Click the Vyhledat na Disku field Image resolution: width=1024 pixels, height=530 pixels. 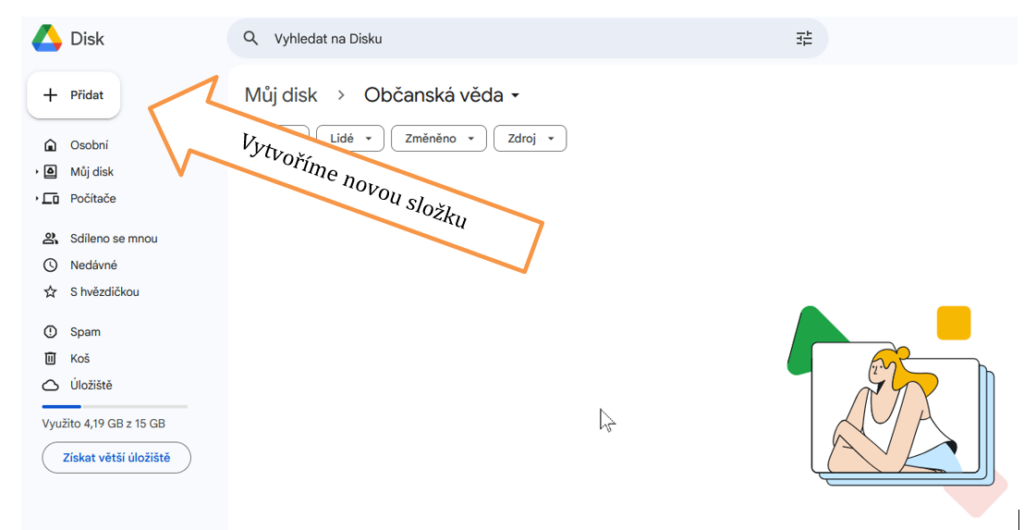click(x=520, y=39)
